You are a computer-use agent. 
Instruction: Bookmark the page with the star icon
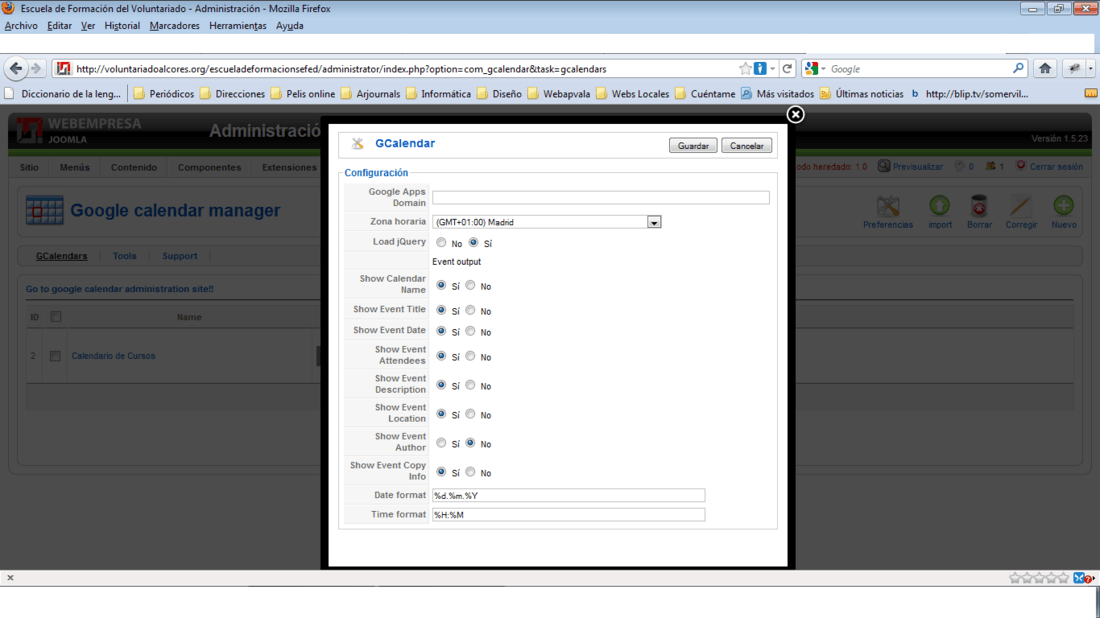coord(745,69)
